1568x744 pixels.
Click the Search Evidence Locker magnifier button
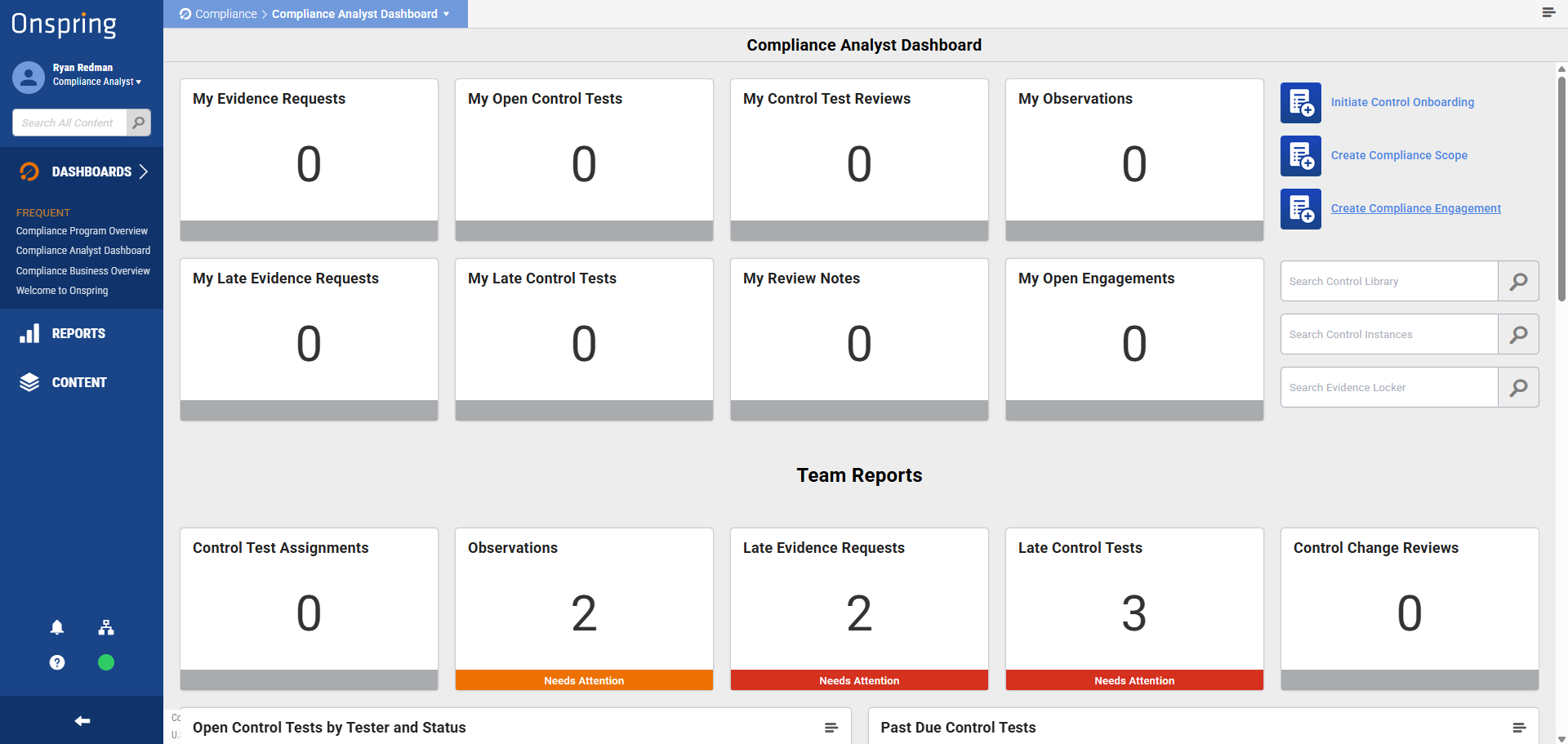1518,387
